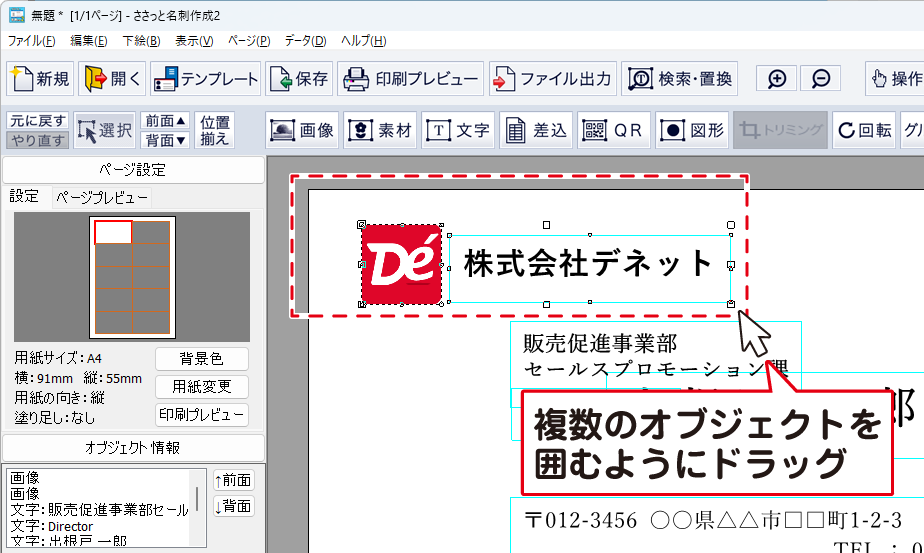Open the ページ(P) menu

pyautogui.click(x=249, y=41)
